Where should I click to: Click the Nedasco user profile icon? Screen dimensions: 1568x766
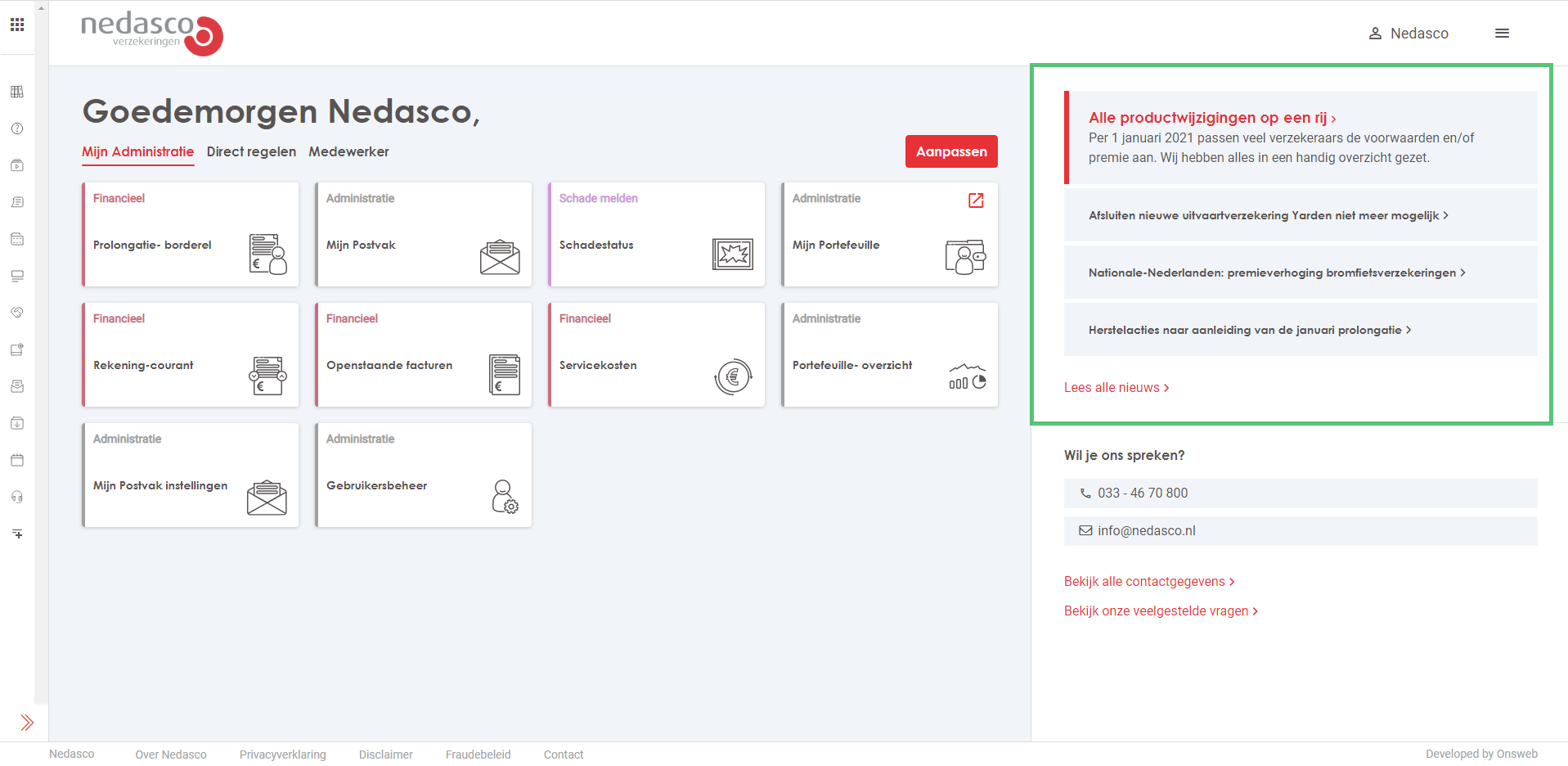[x=1375, y=34]
